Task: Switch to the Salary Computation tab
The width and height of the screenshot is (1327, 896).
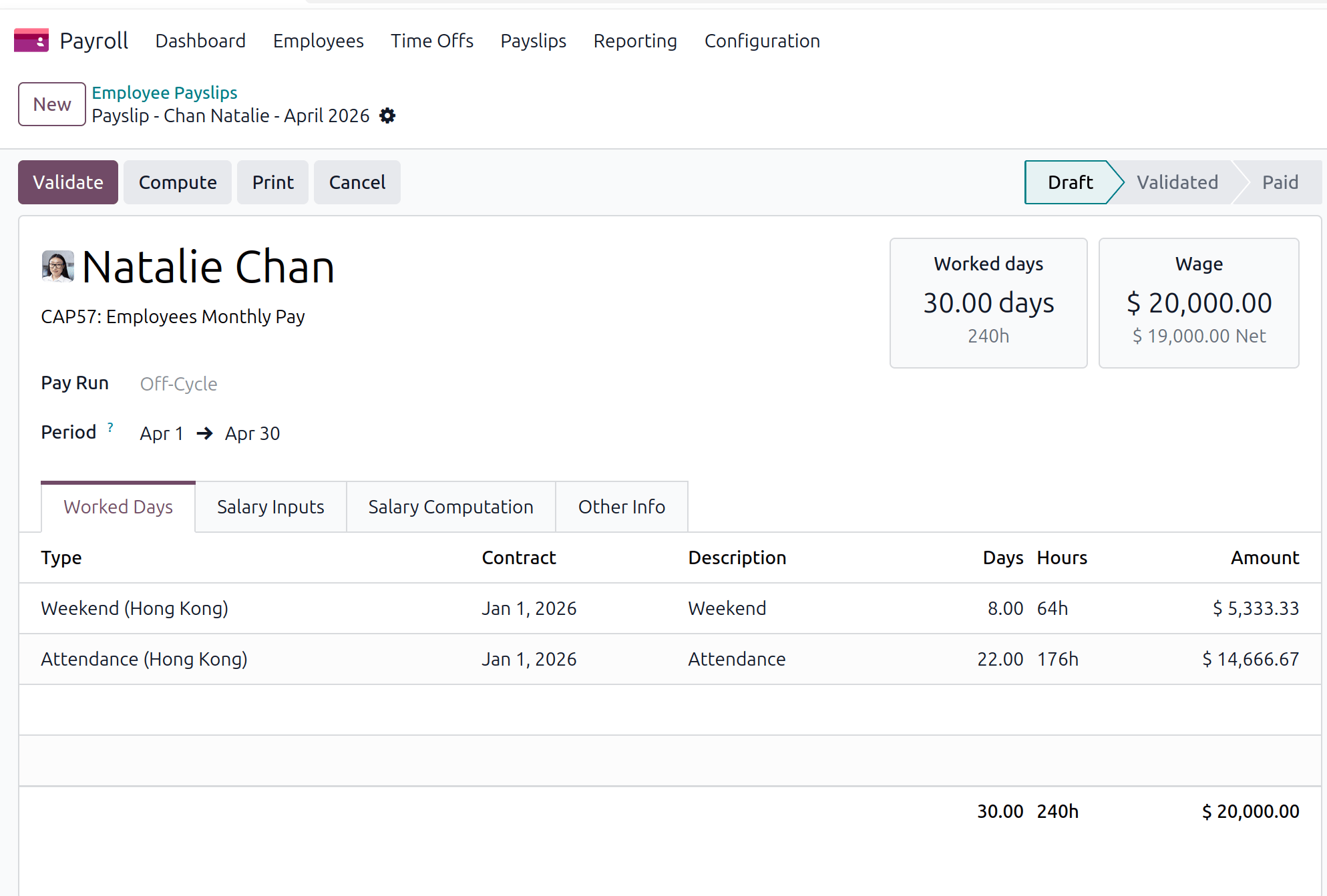Action: tap(451, 507)
